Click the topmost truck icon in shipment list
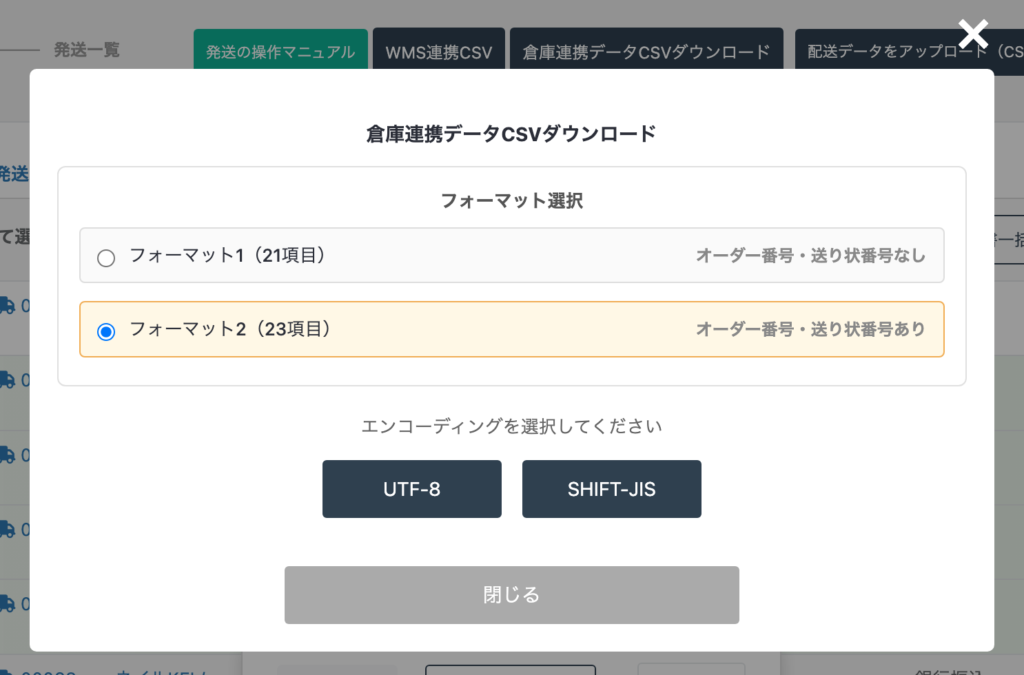1024x675 pixels. click(7, 305)
